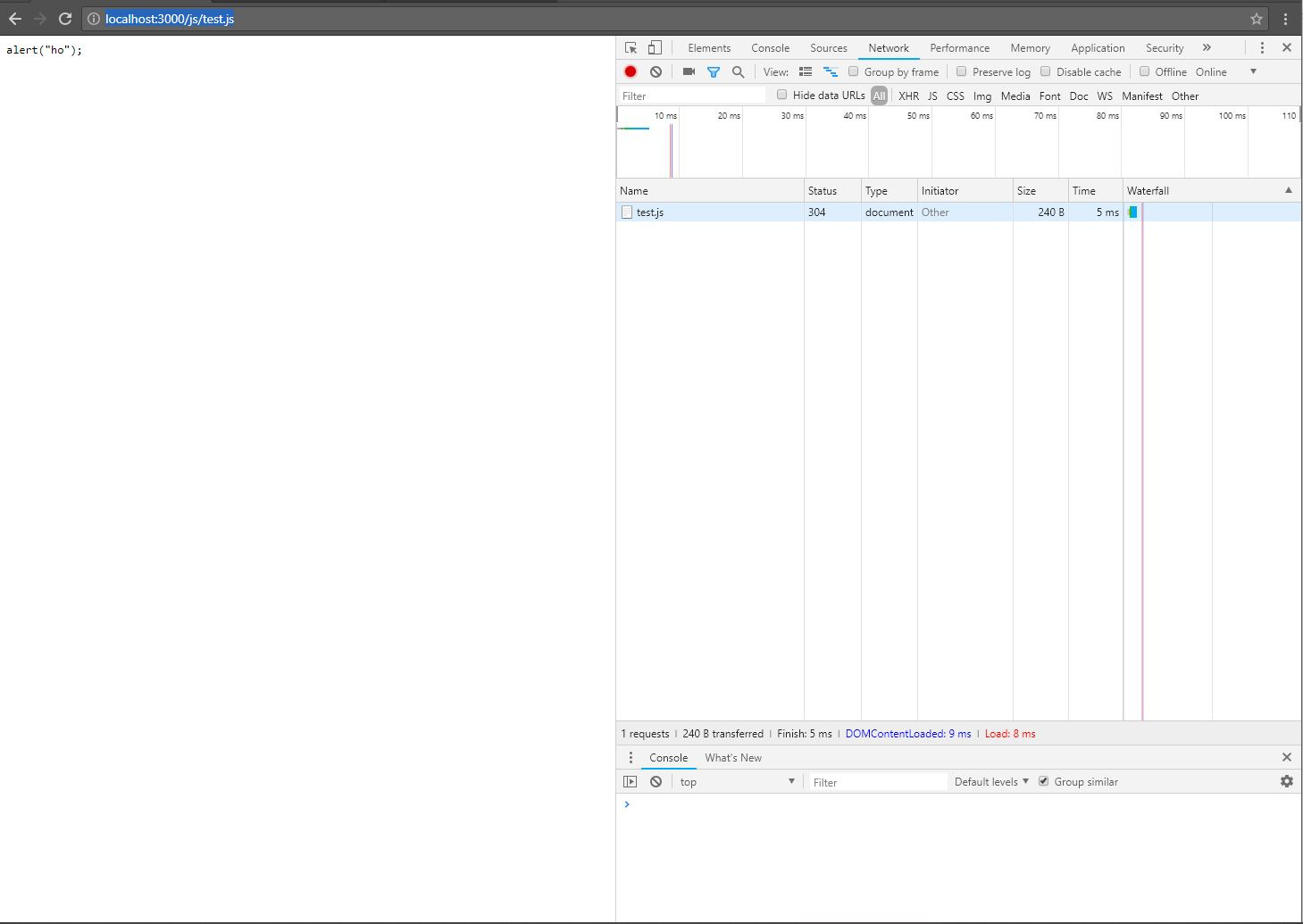Open network search magnifier icon
The height and width of the screenshot is (924, 1303).
(x=739, y=71)
